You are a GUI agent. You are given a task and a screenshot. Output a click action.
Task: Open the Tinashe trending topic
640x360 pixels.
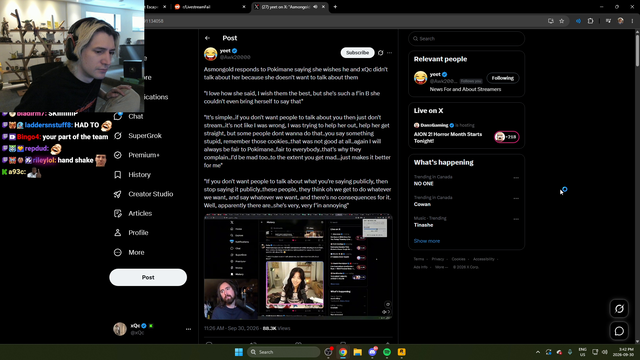point(423,225)
